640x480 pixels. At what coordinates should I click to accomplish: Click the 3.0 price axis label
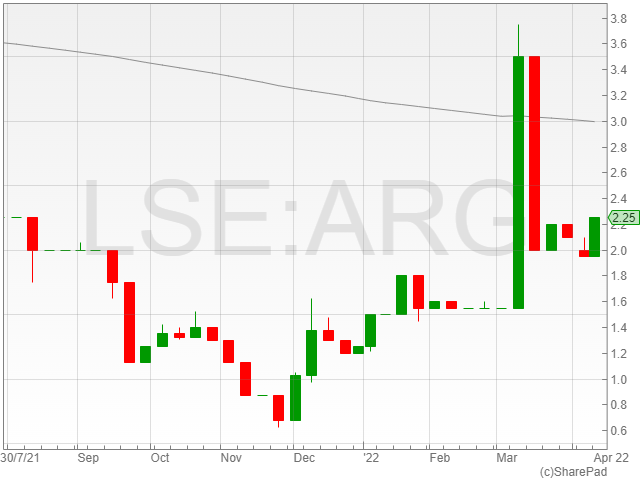click(618, 123)
